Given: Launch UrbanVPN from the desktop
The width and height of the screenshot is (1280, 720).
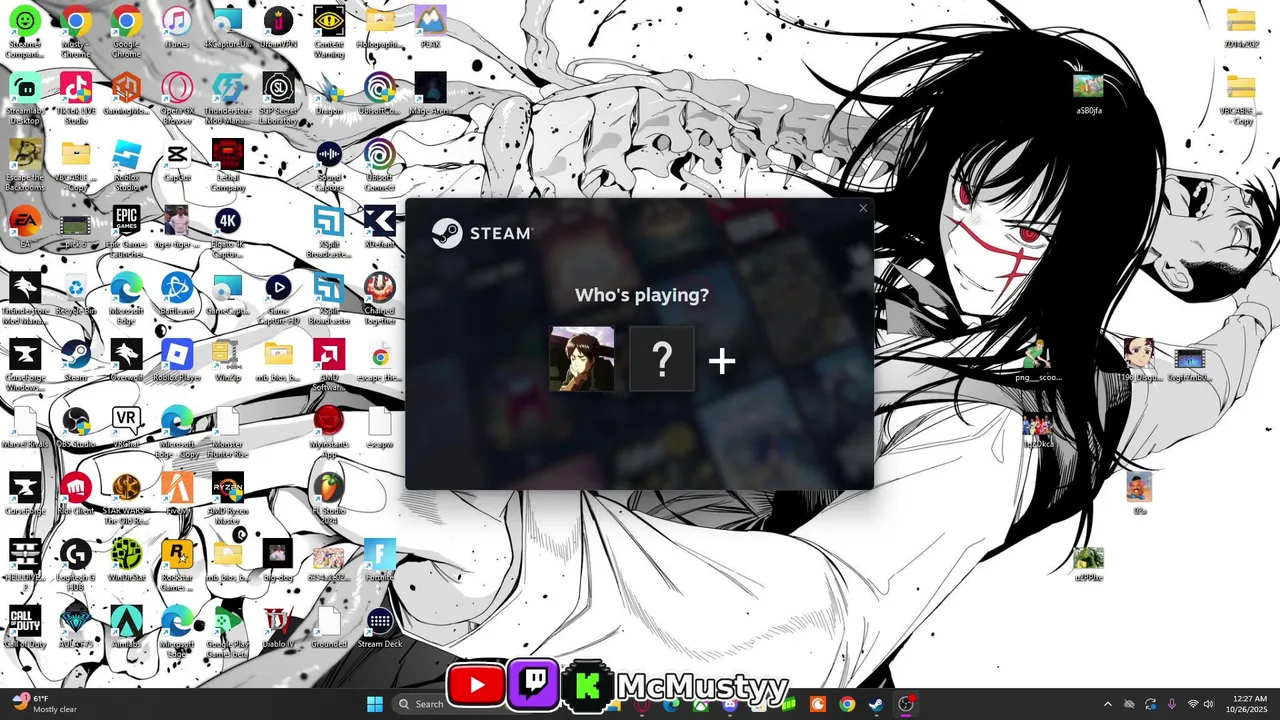Looking at the screenshot, I should [x=278, y=27].
